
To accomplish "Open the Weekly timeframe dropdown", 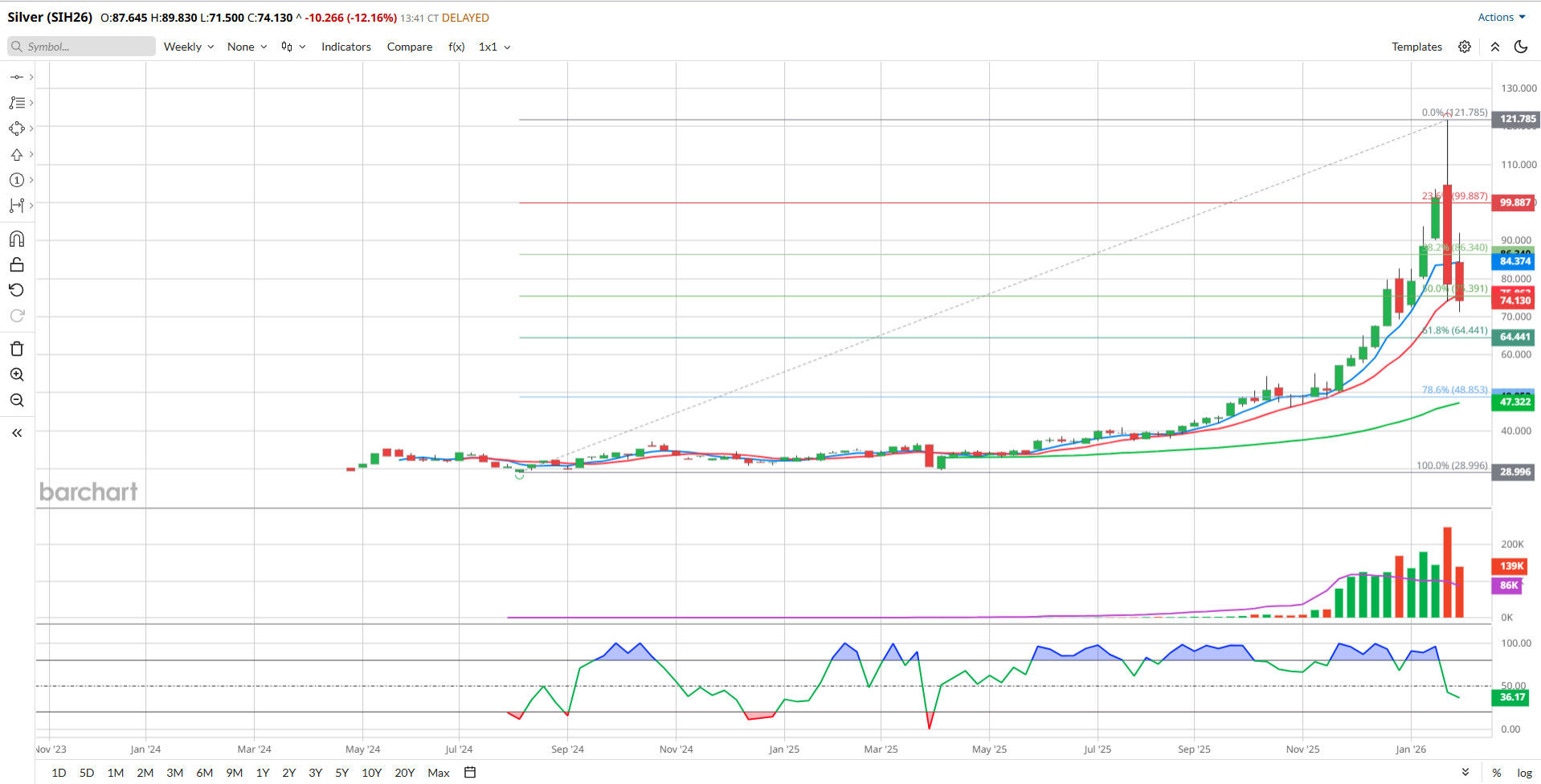I will tap(189, 47).
